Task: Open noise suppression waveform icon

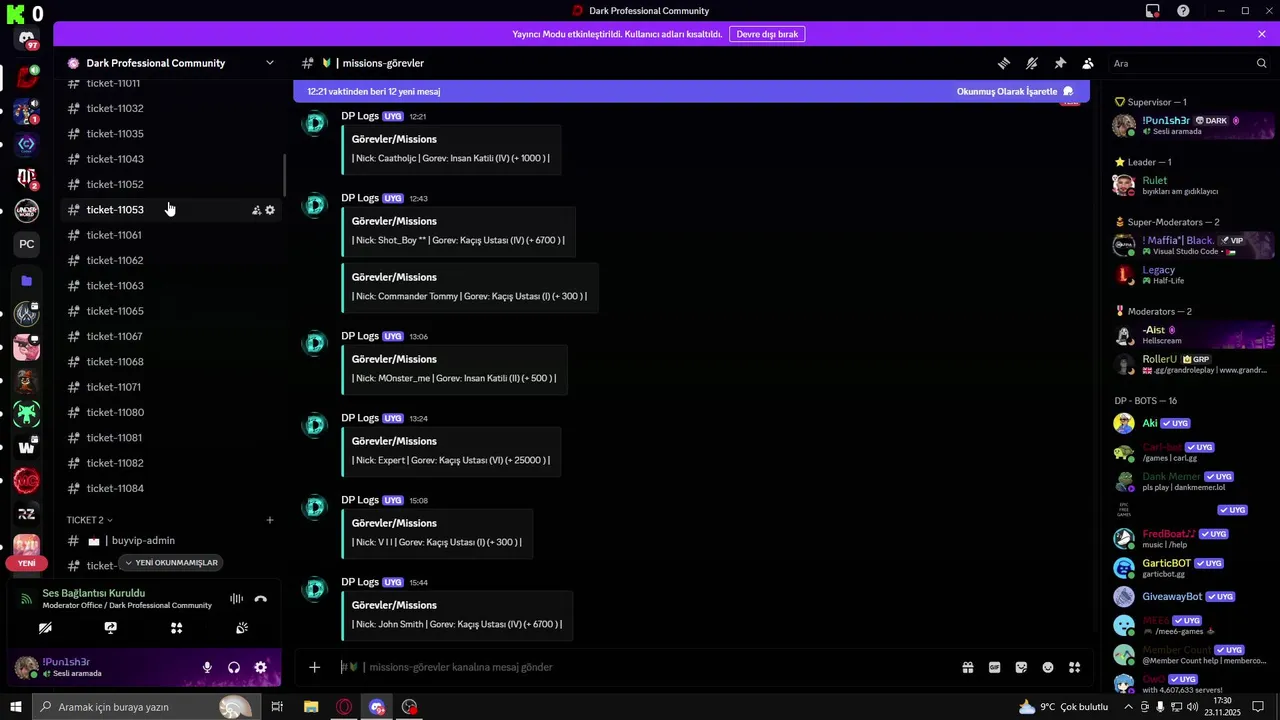Action: pyautogui.click(x=236, y=599)
